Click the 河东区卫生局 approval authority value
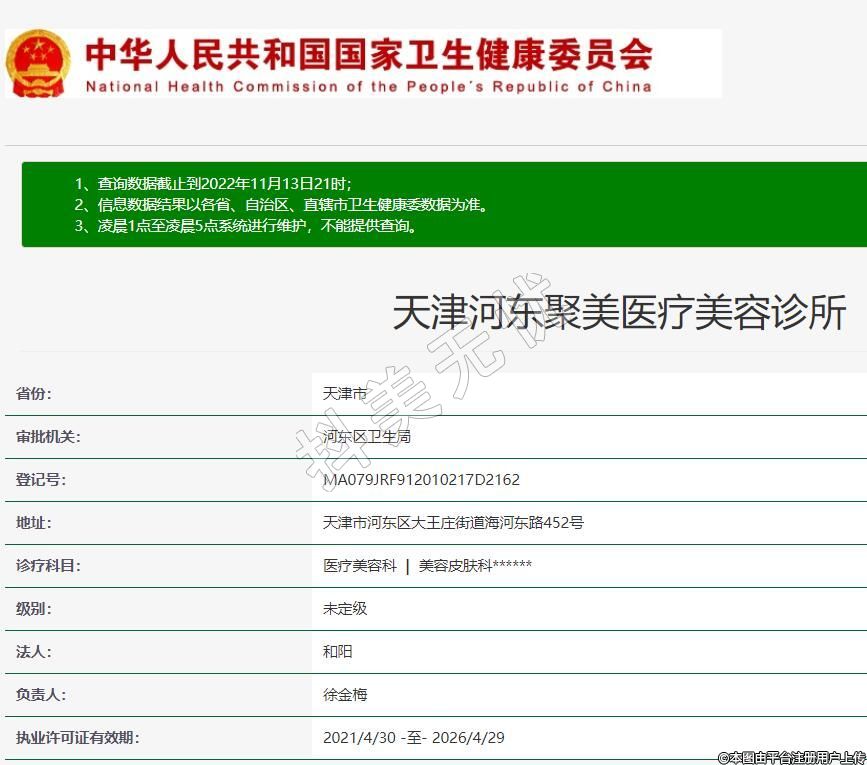867x765 pixels. click(367, 437)
